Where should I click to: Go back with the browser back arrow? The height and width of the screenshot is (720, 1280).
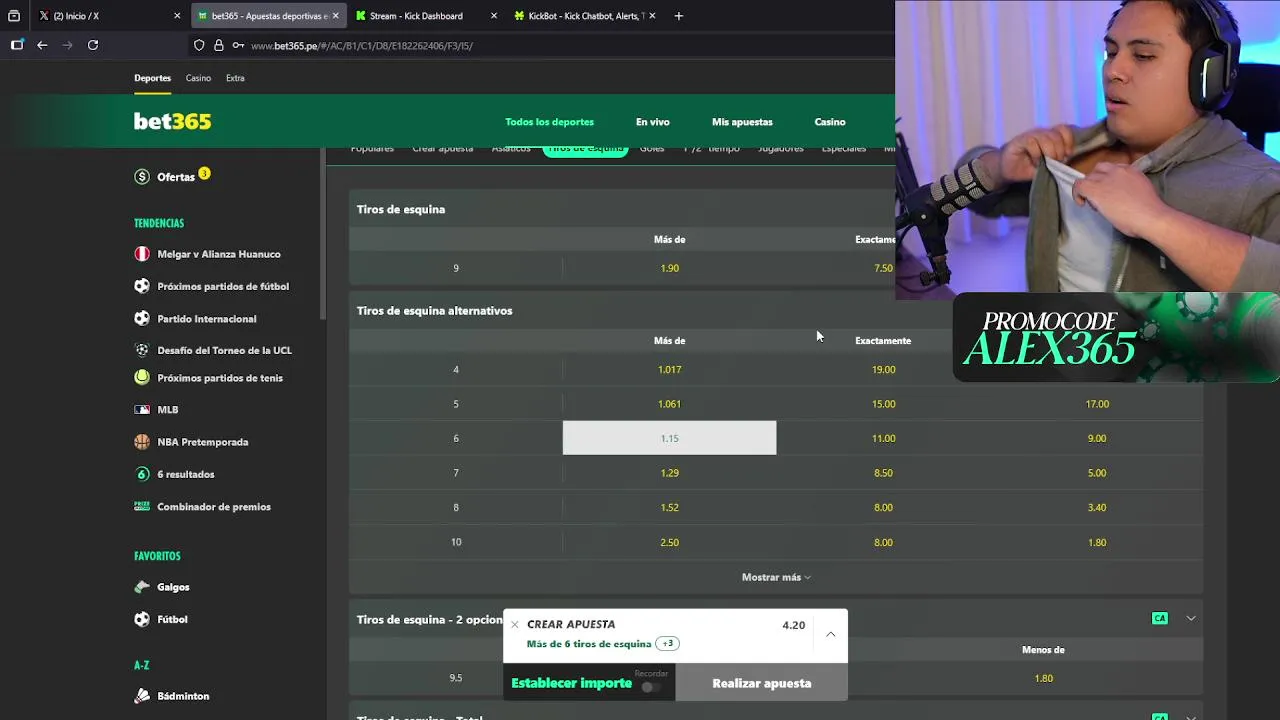tap(42, 45)
